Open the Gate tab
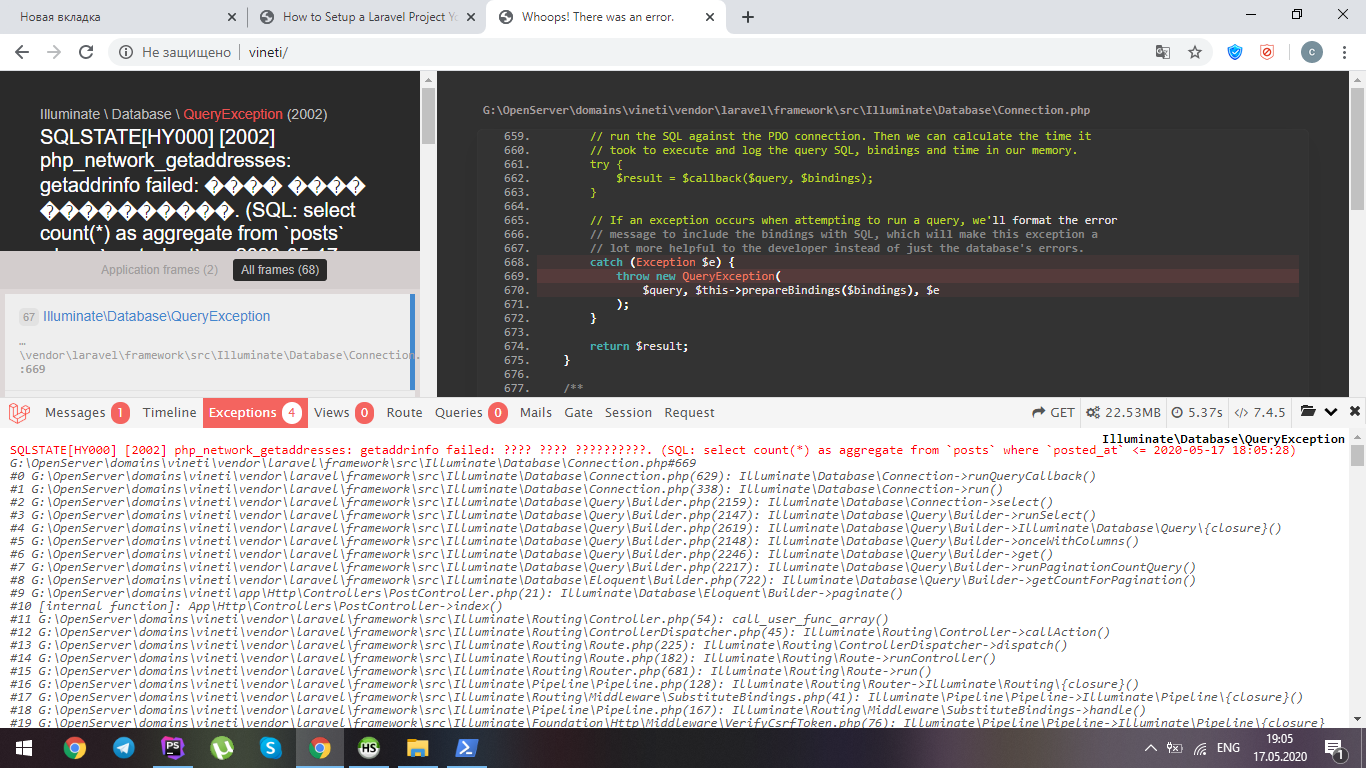 point(578,412)
